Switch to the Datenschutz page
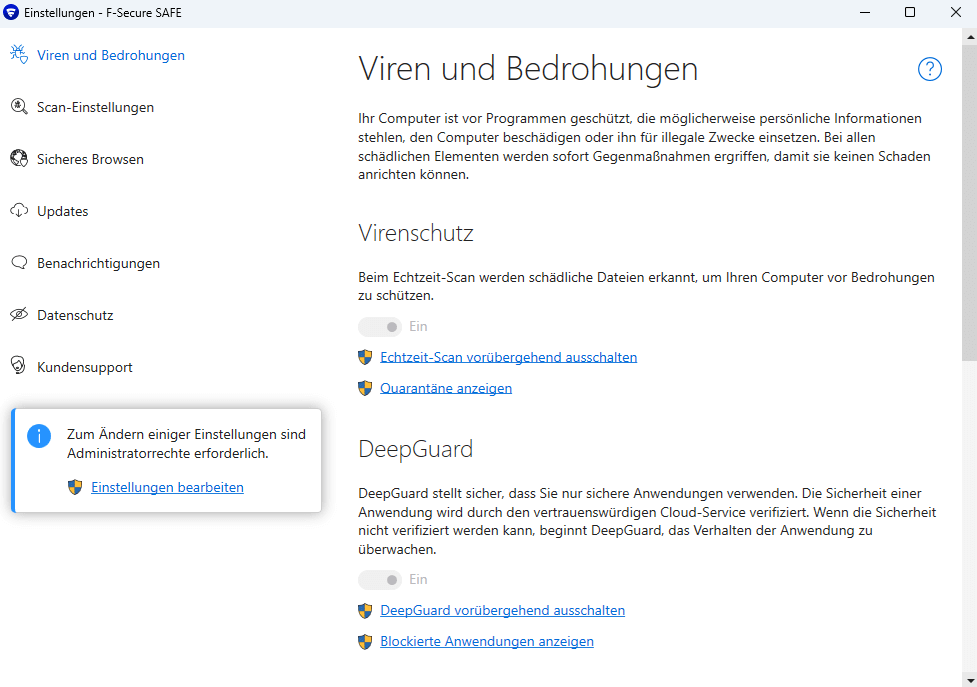Viewport: 977px width, 687px height. pyautogui.click(x=75, y=315)
